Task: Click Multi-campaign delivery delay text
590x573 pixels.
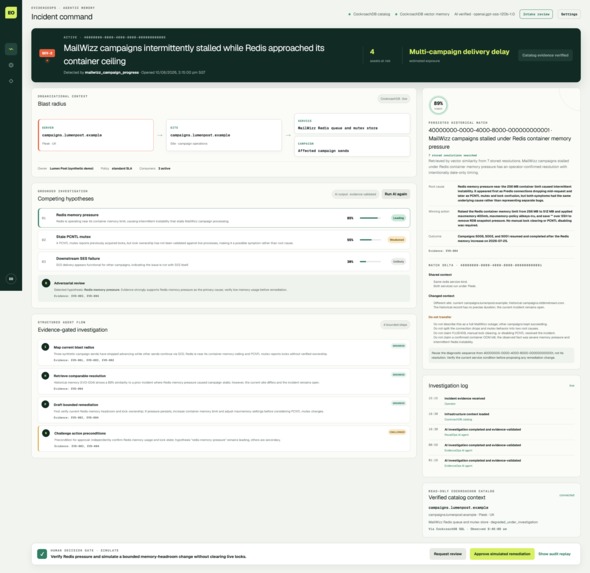Action: tap(459, 52)
